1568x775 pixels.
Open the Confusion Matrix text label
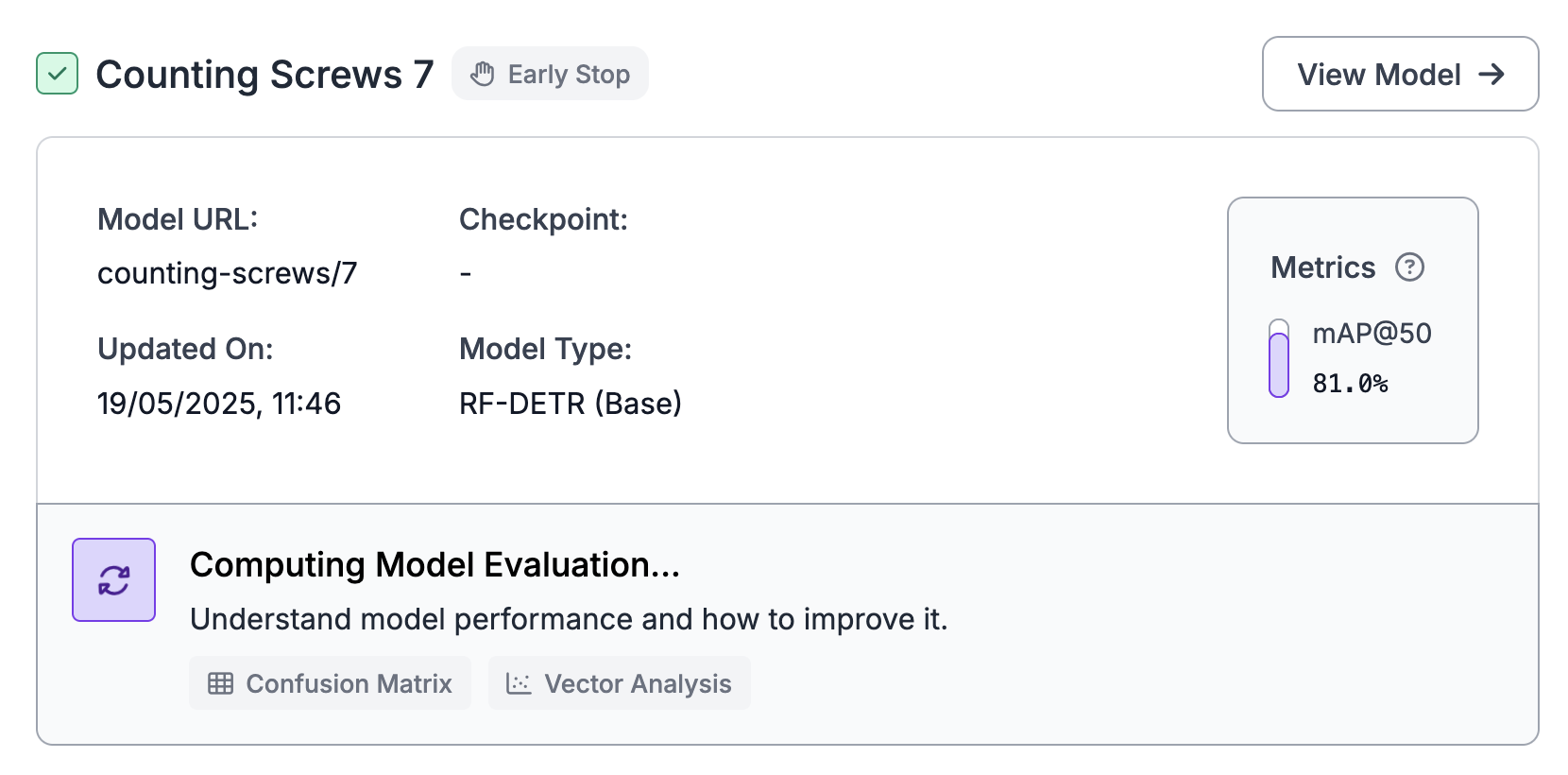point(349,683)
